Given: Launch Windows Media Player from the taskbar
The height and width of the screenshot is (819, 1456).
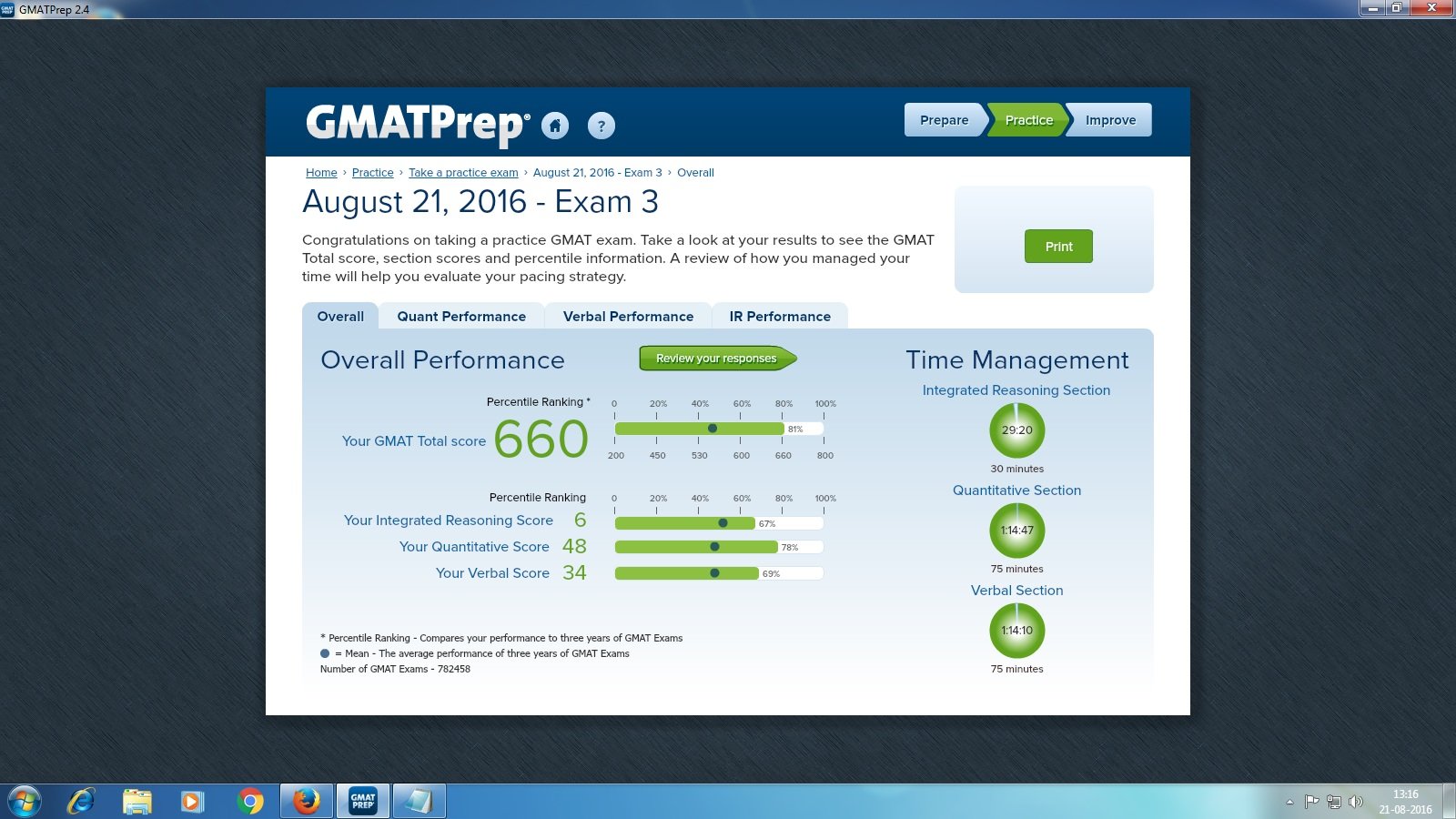Looking at the screenshot, I should tap(191, 800).
